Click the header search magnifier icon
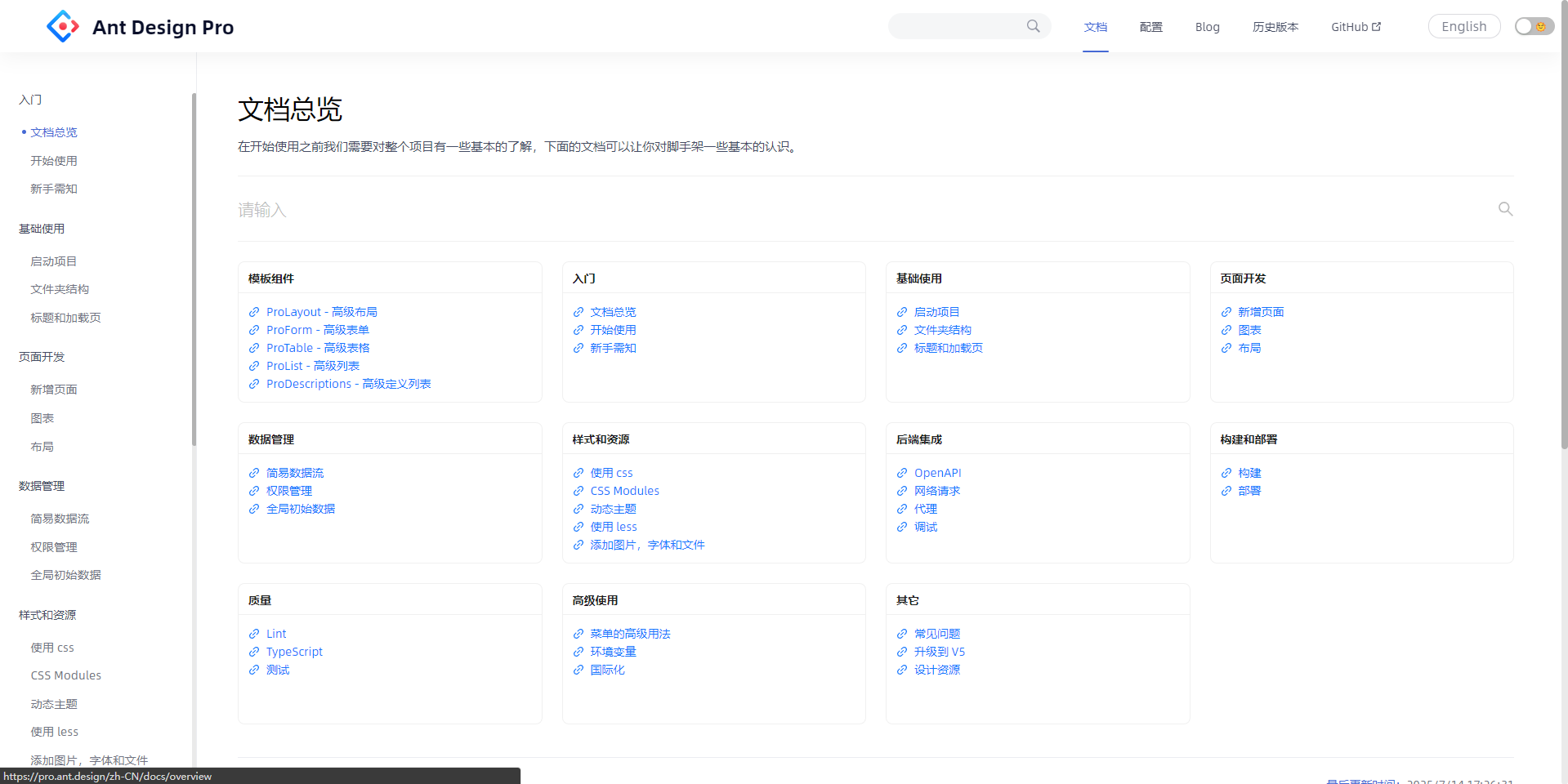Screen dimensions: 1568x784 1034,26
